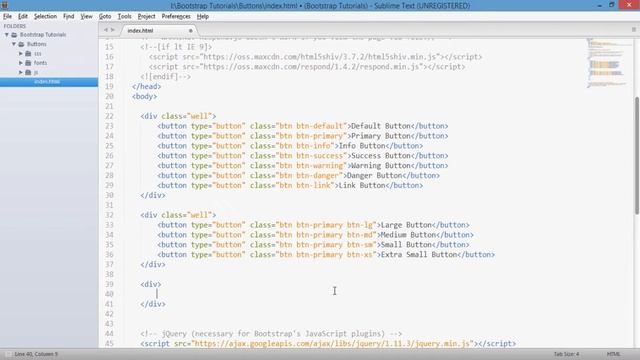Click the html5shiv.min.js script URL
The width and height of the screenshot is (640, 360).
pos(321,57)
